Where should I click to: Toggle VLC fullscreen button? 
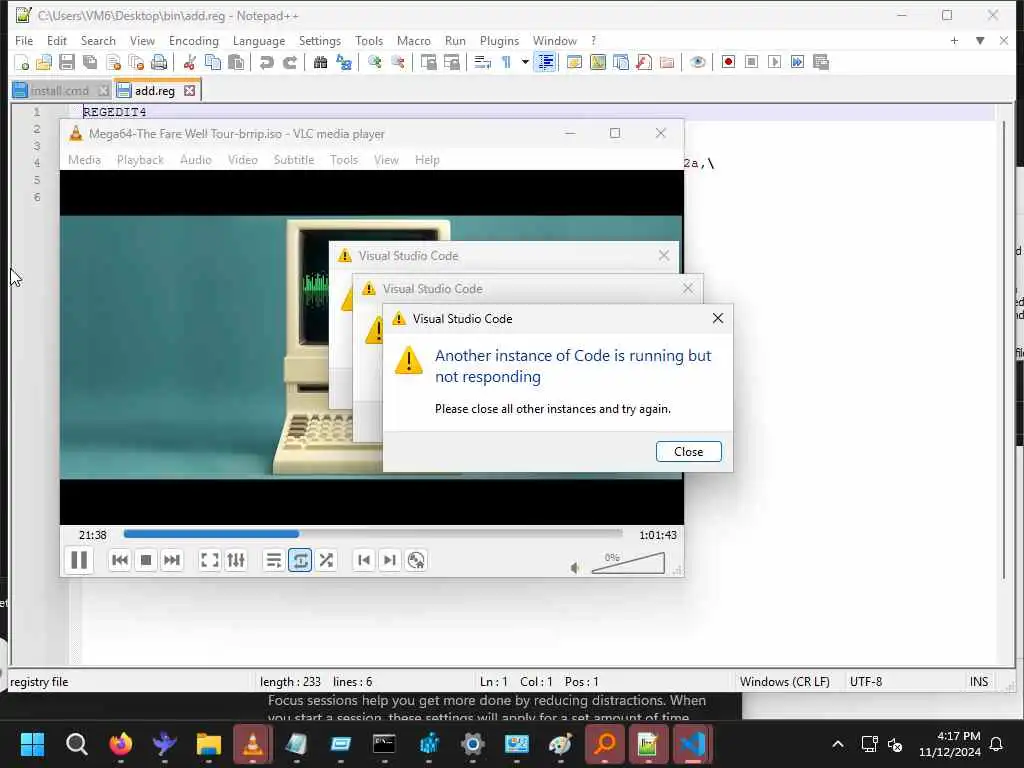pyautogui.click(x=210, y=560)
